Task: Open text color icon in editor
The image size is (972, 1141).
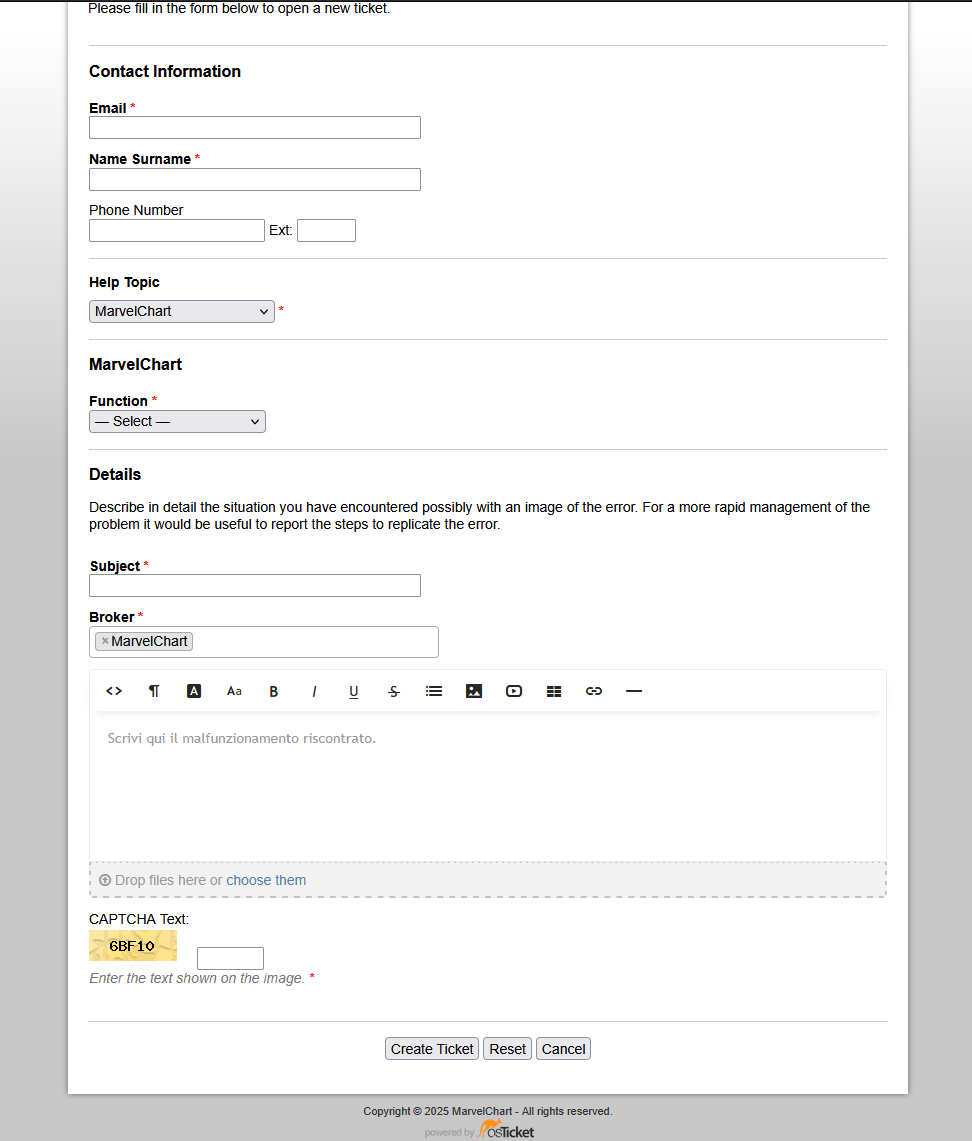Action: 194,691
